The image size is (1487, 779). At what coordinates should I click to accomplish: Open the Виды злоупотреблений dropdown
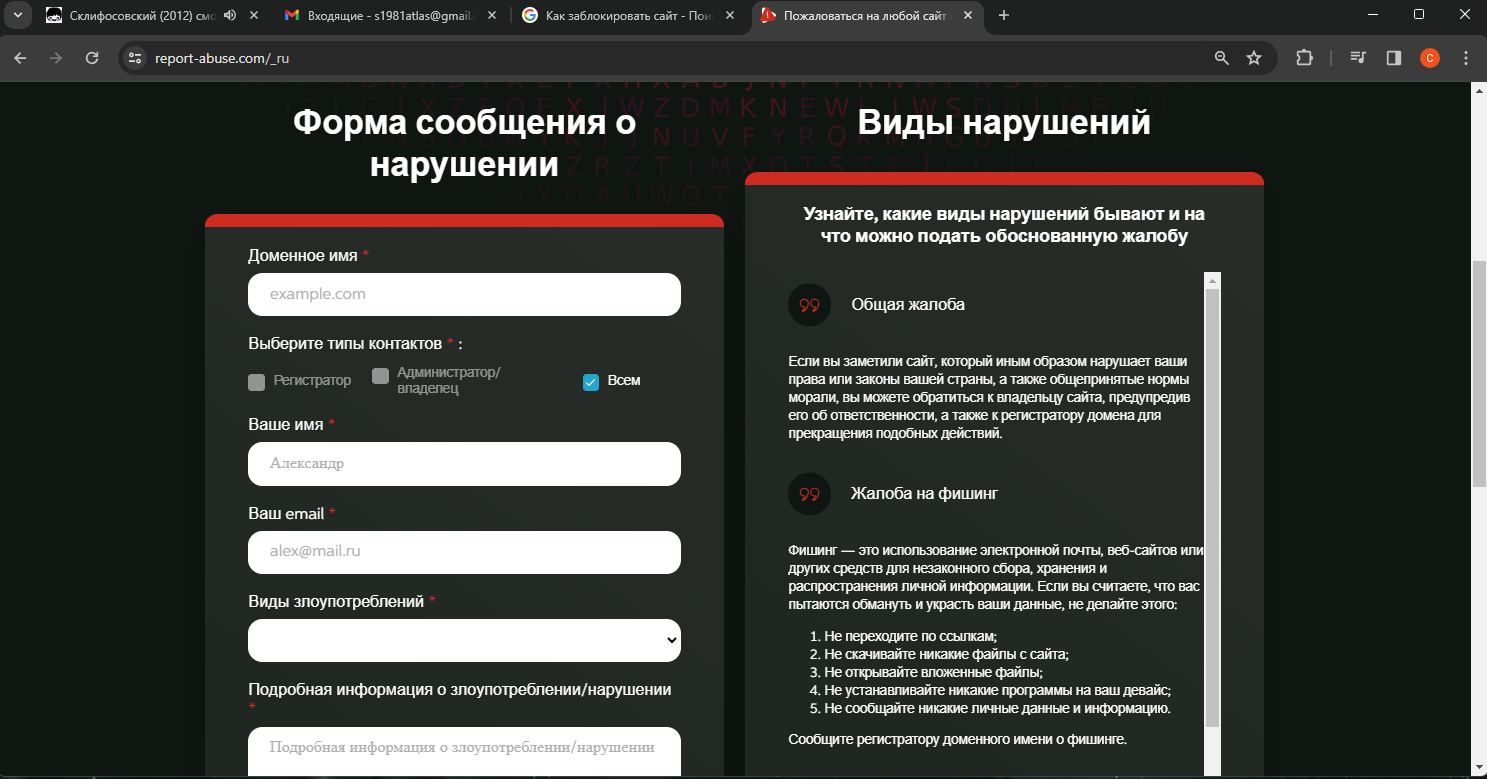tap(464, 640)
